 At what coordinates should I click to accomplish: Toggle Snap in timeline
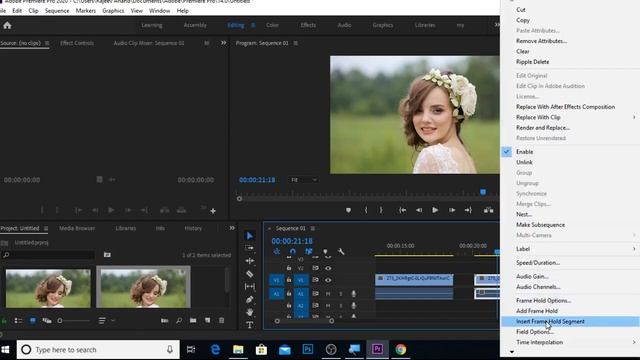tap(293, 251)
